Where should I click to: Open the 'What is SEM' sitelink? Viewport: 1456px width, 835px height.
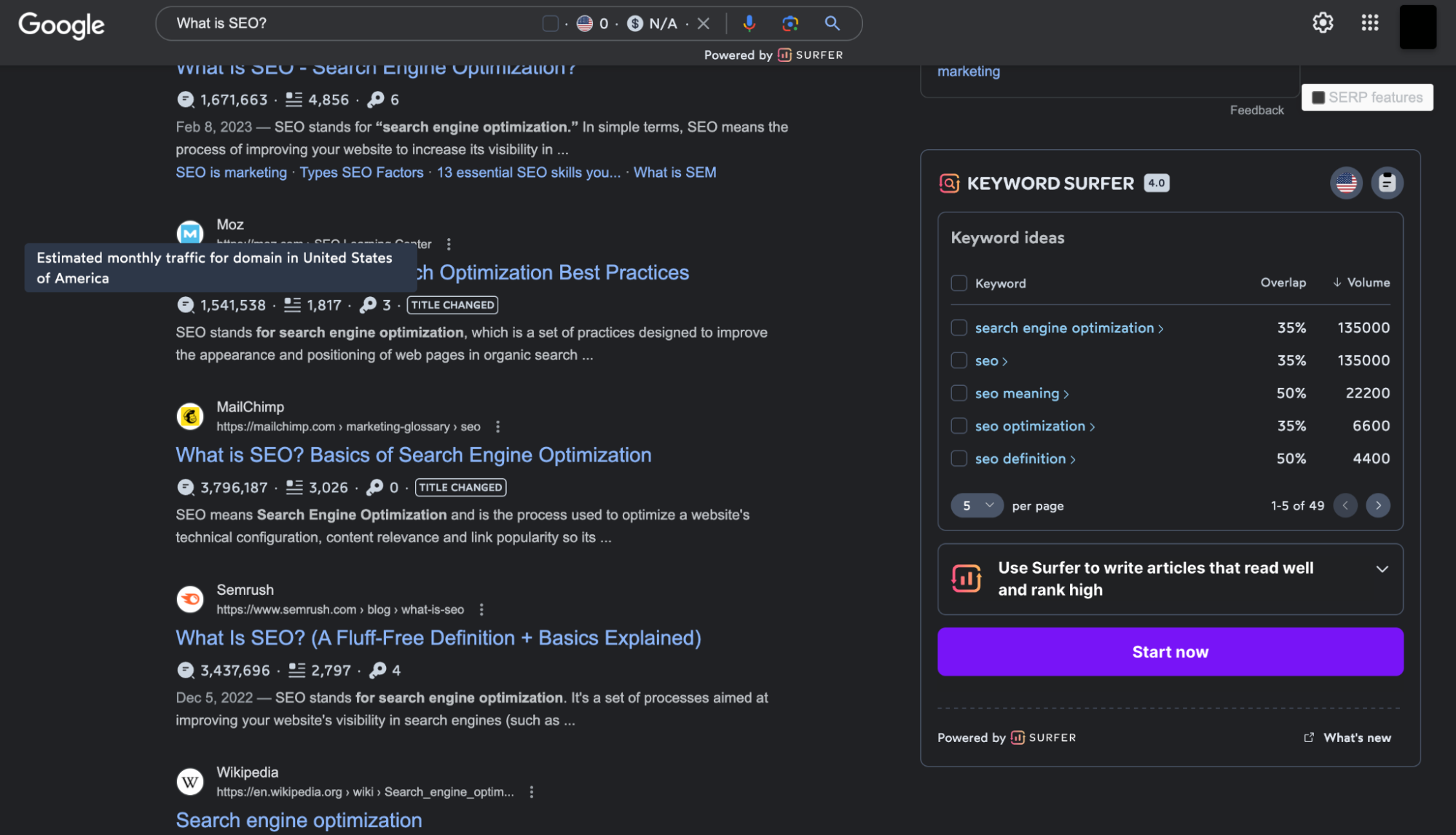tap(674, 173)
